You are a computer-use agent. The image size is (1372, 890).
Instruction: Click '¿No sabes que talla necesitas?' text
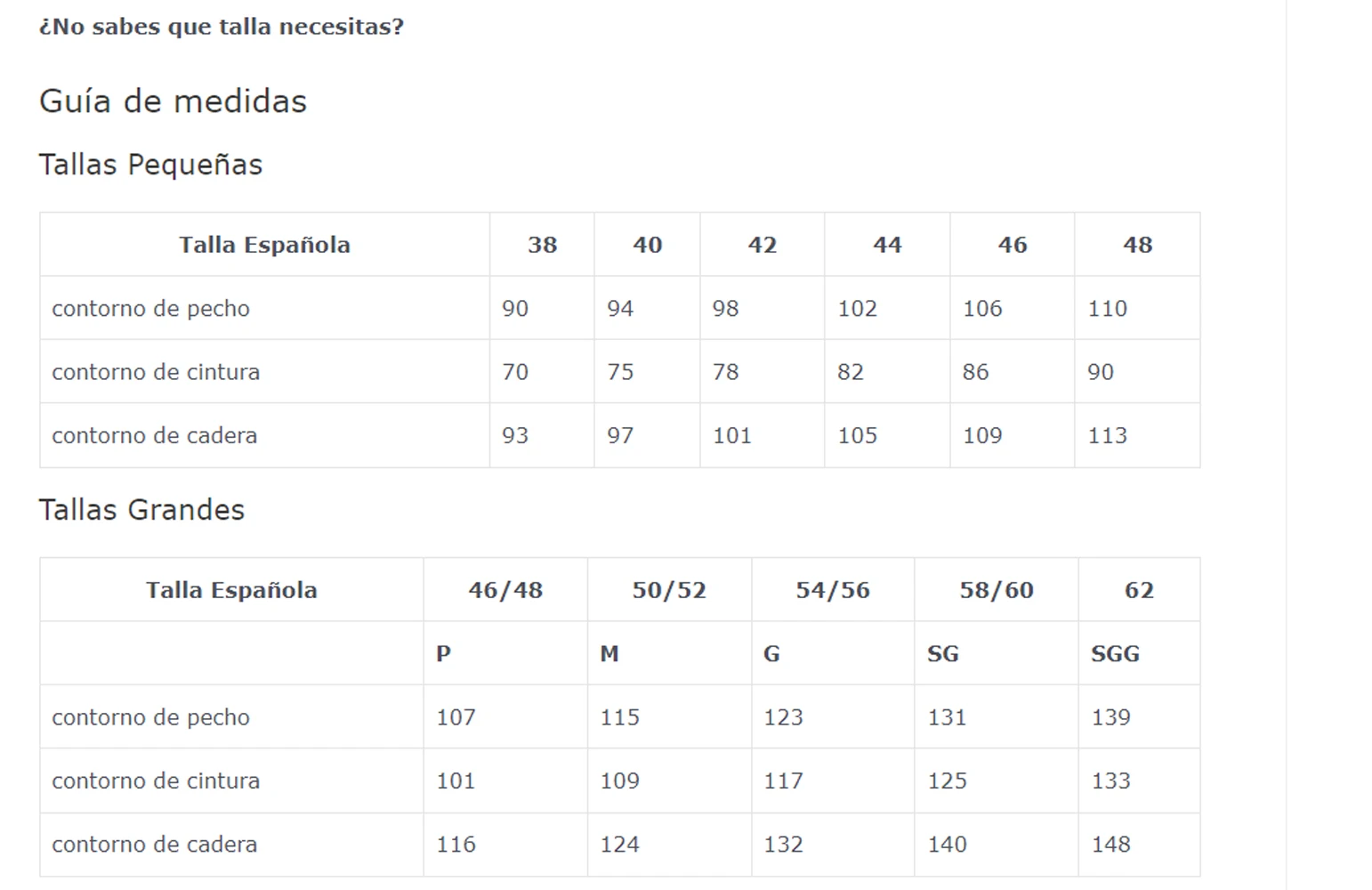tap(222, 27)
